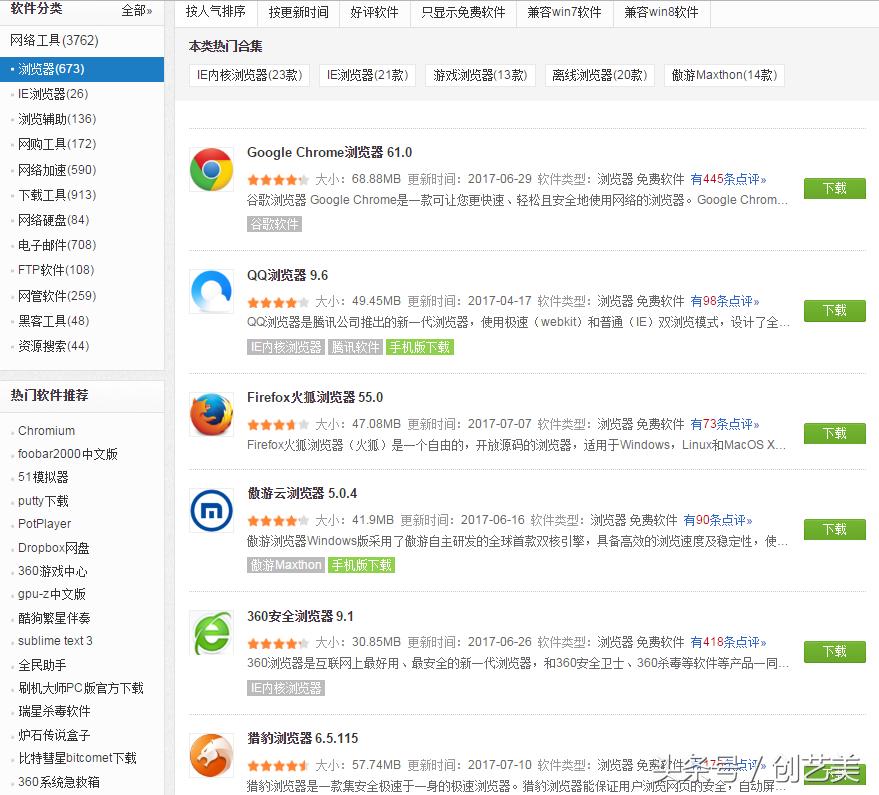This screenshot has width=879, height=795.
Task: Open the Google Chrome browser logo icon
Action: pos(211,171)
